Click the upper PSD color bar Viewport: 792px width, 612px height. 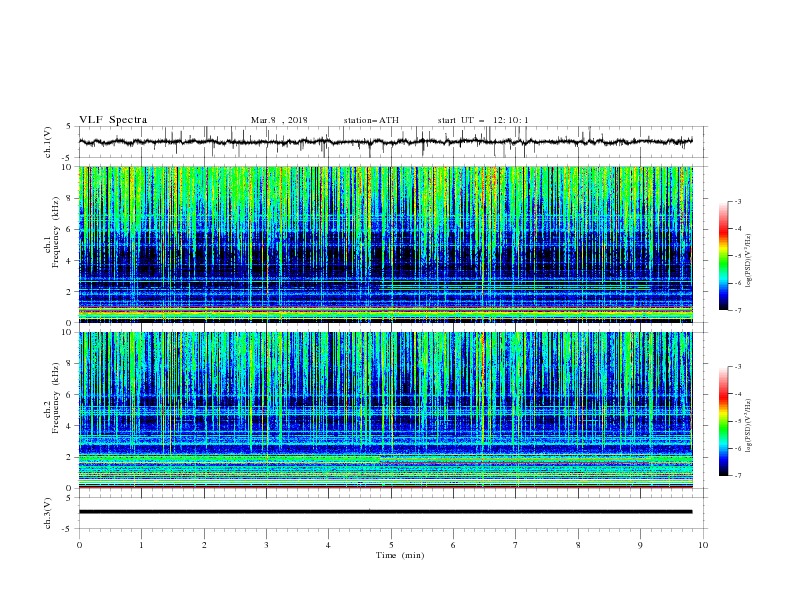click(x=723, y=256)
